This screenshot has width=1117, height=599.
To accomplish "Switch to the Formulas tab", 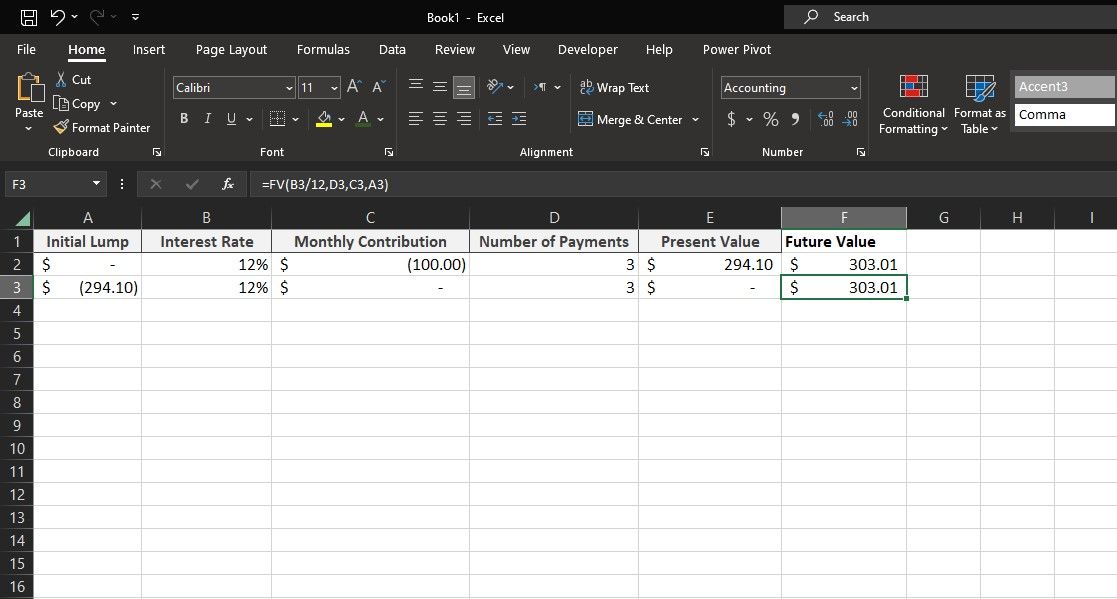I will coord(323,49).
